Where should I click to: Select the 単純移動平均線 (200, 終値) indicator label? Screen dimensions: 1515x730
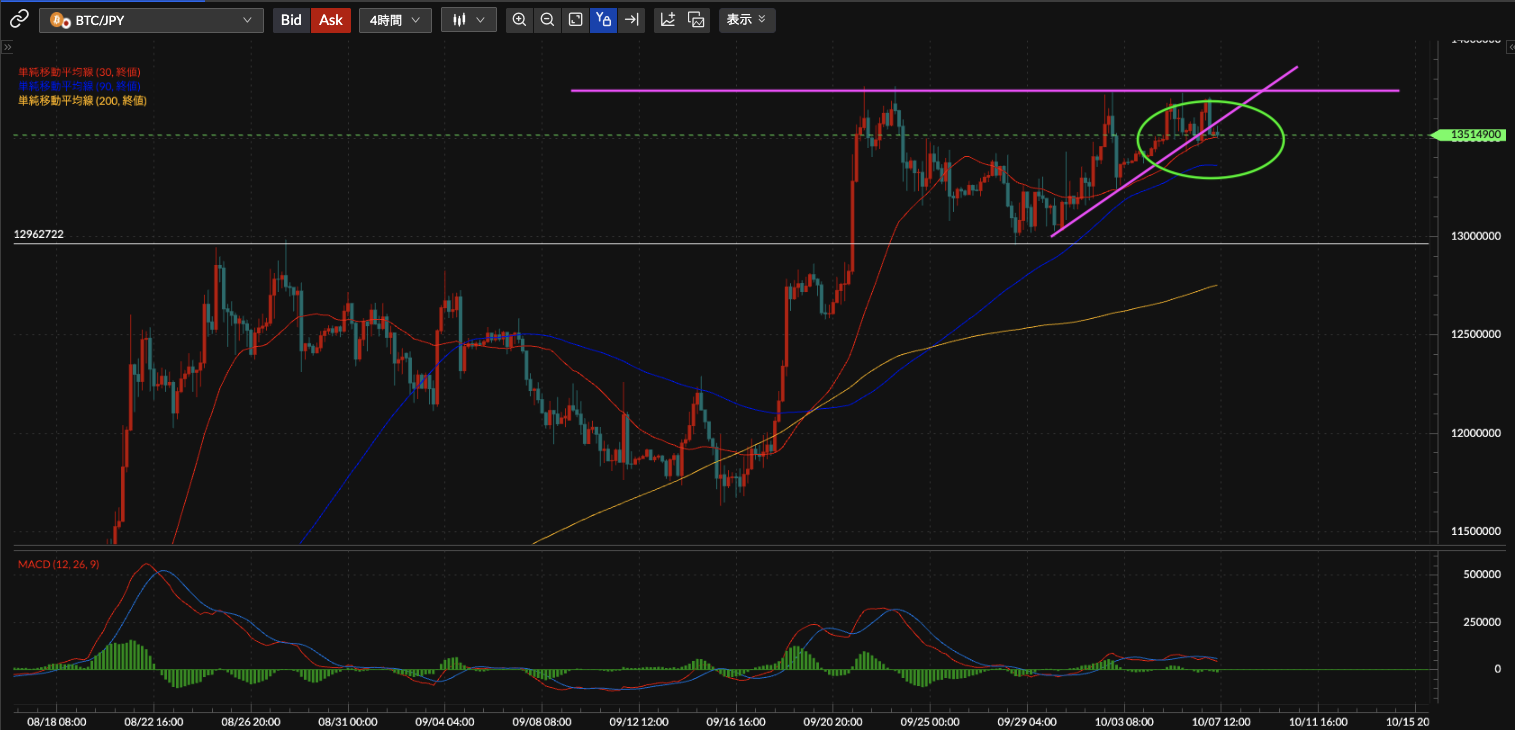82,100
